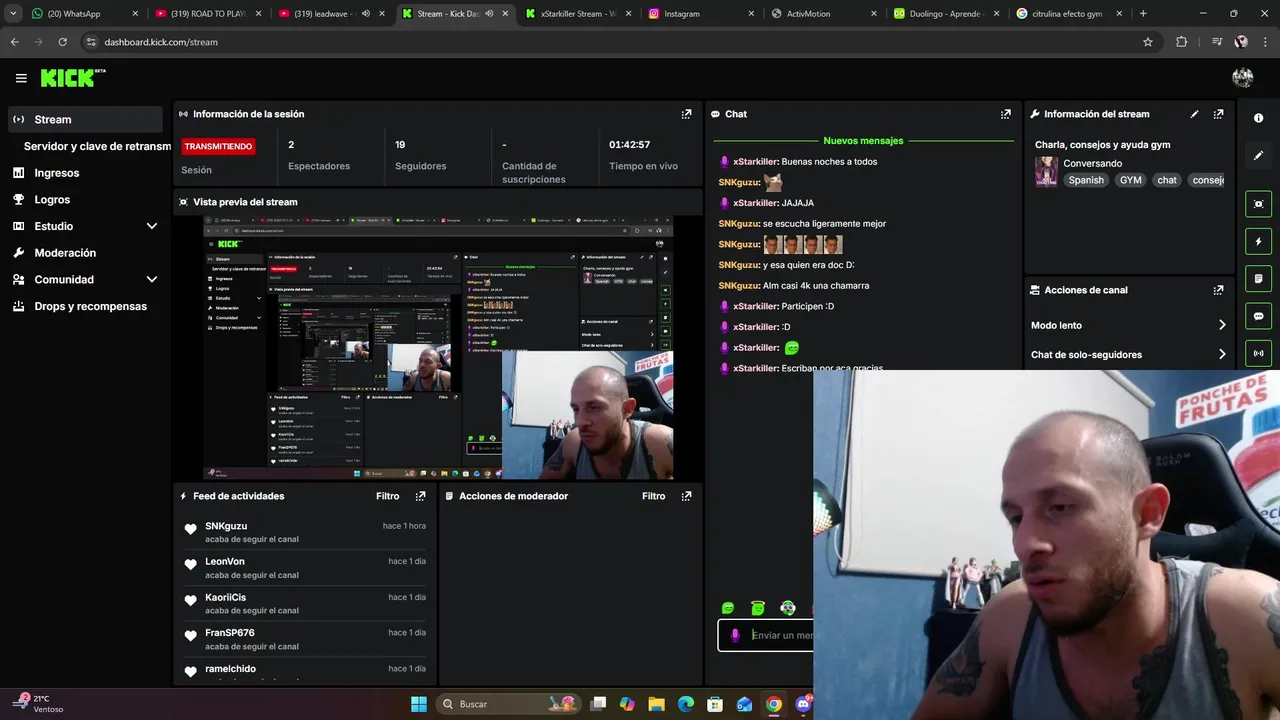The image size is (1280, 720).
Task: Open the hamburger sidebar menu
Action: point(21,78)
